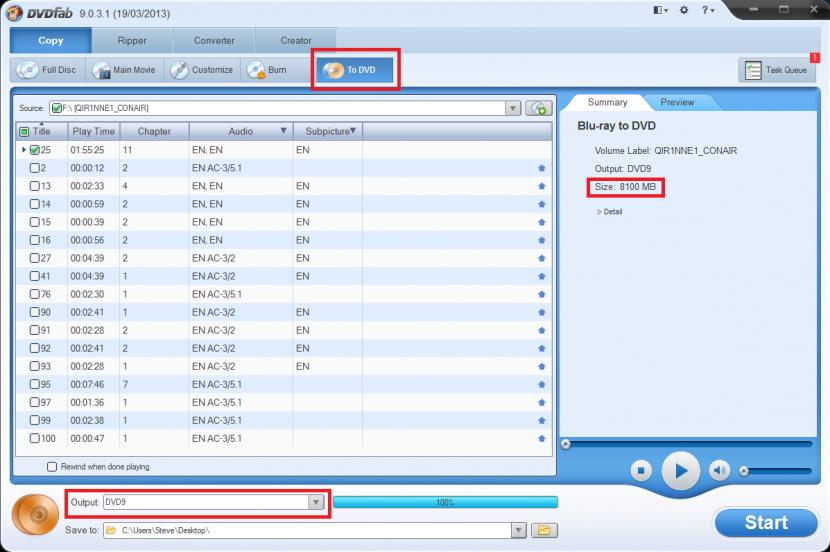Open the Save to path dropdown
Screen dimensions: 830x552
pos(519,530)
